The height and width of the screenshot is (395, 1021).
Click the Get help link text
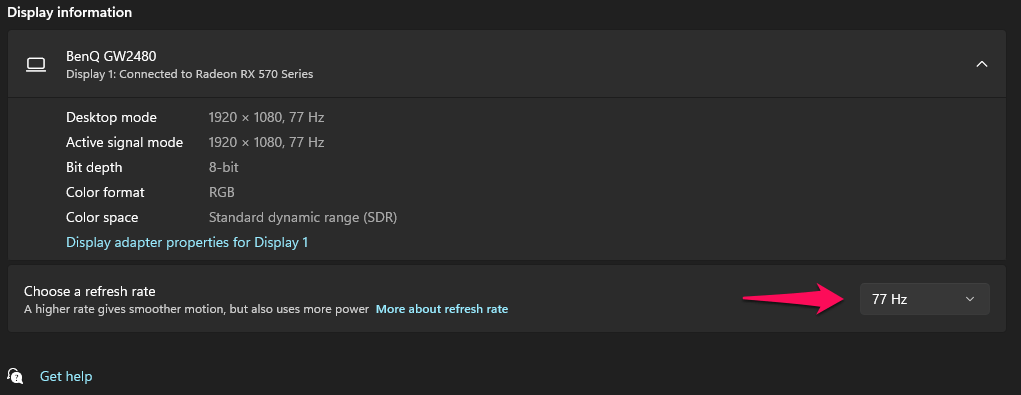[x=66, y=376]
